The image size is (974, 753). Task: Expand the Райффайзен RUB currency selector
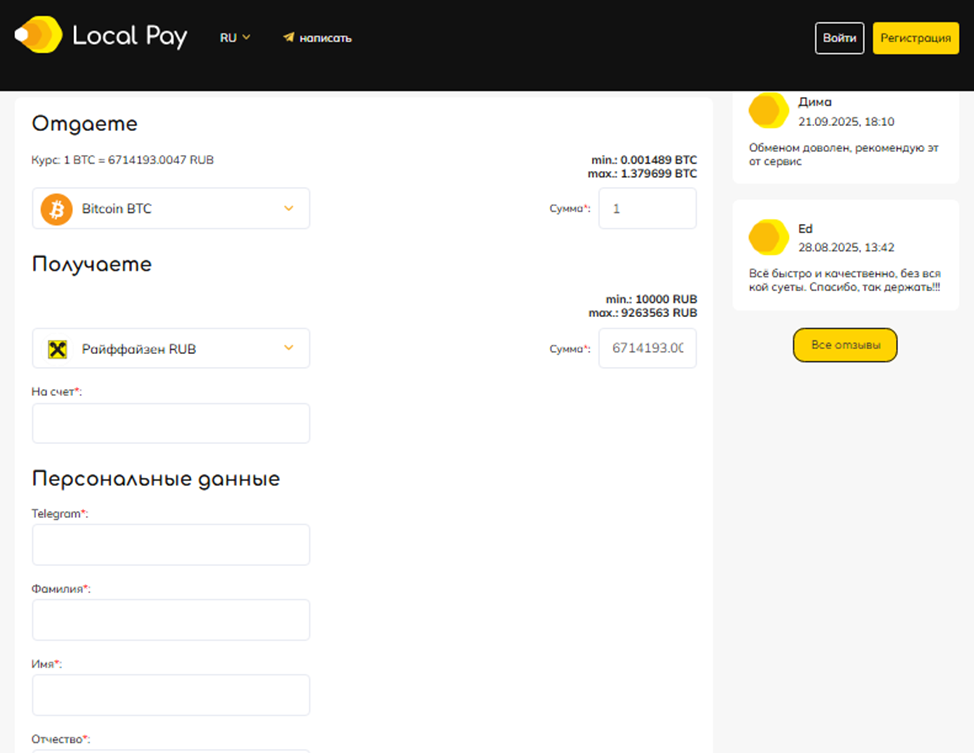[171, 349]
